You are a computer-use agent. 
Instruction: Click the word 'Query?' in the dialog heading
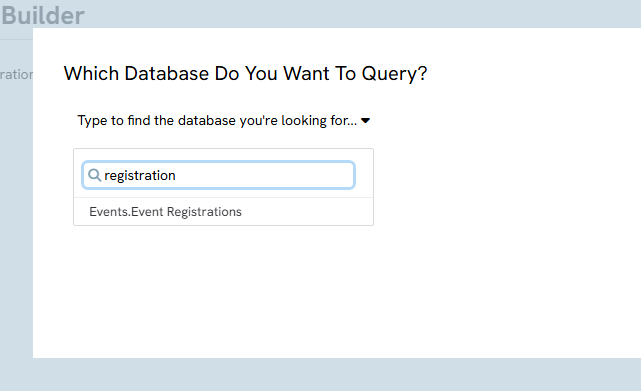394,74
